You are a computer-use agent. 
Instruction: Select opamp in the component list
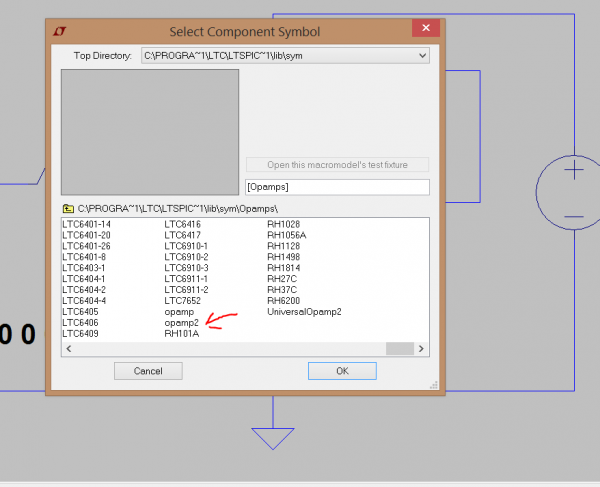tap(179, 312)
